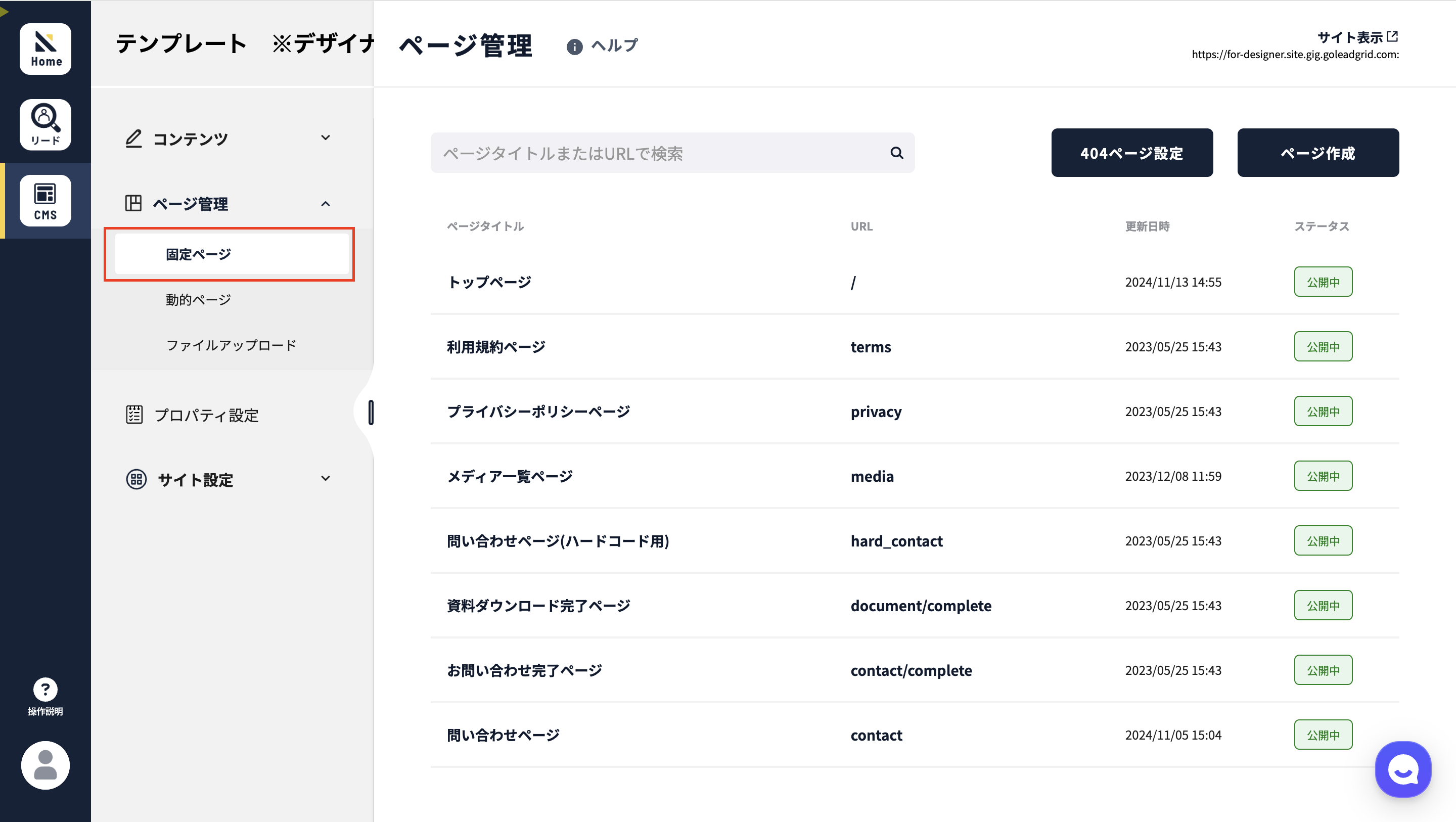This screenshot has height=822, width=1456.
Task: Click the terms URL cell
Action: (871, 347)
